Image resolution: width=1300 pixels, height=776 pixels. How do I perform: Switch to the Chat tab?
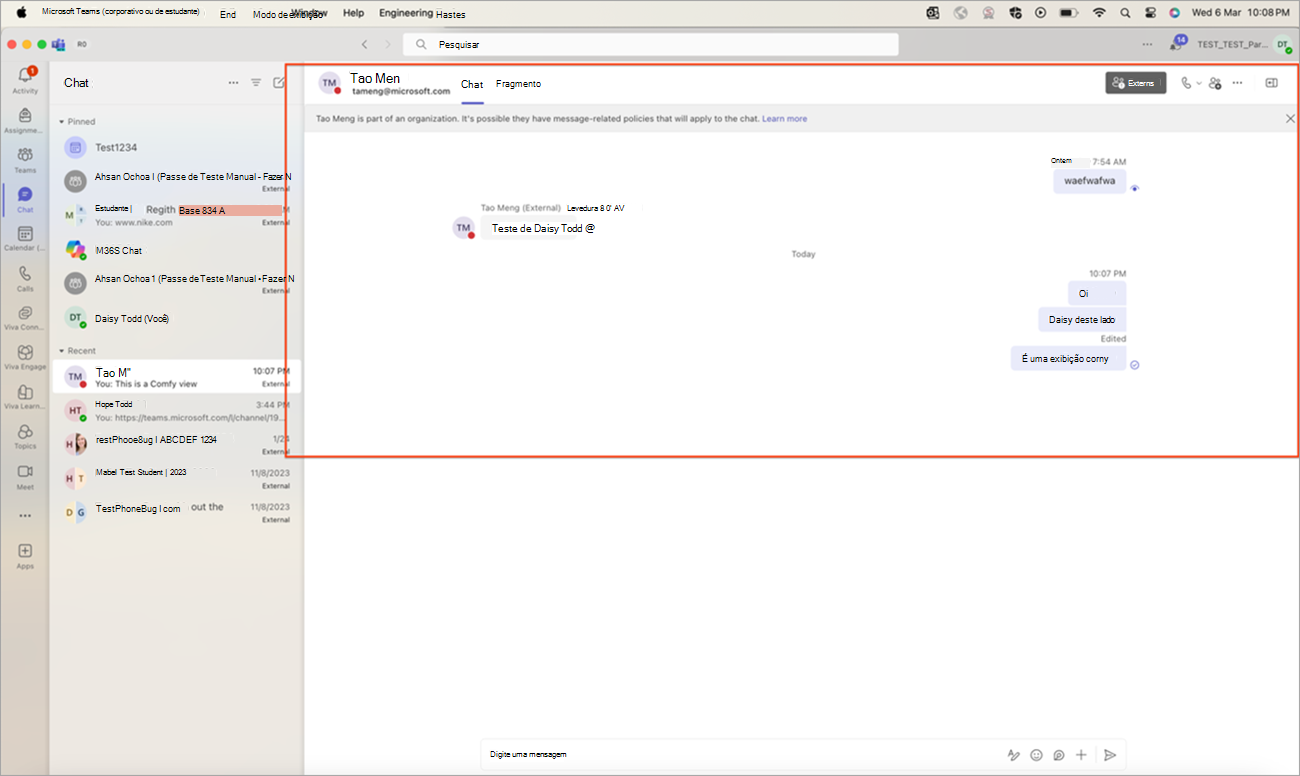tap(472, 84)
